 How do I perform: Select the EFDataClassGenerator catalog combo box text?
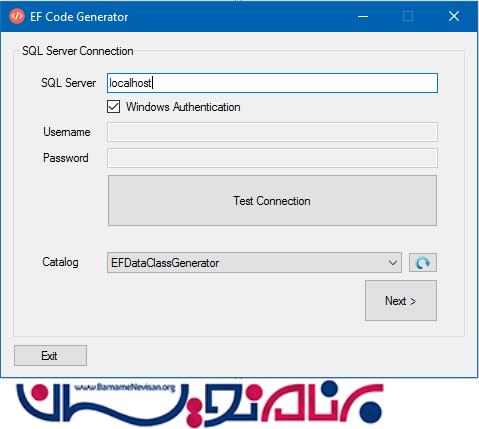[165, 263]
